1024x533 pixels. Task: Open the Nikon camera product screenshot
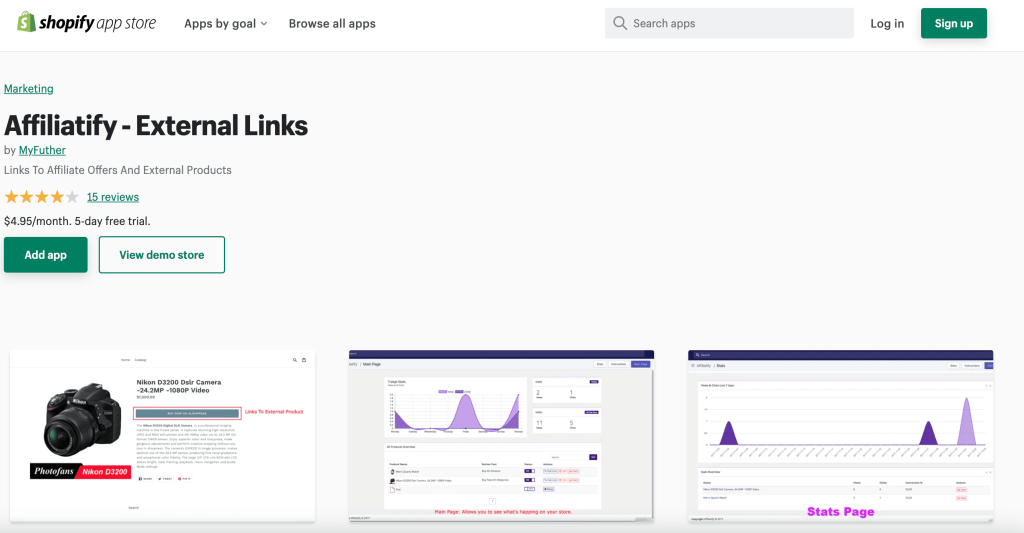click(162, 436)
